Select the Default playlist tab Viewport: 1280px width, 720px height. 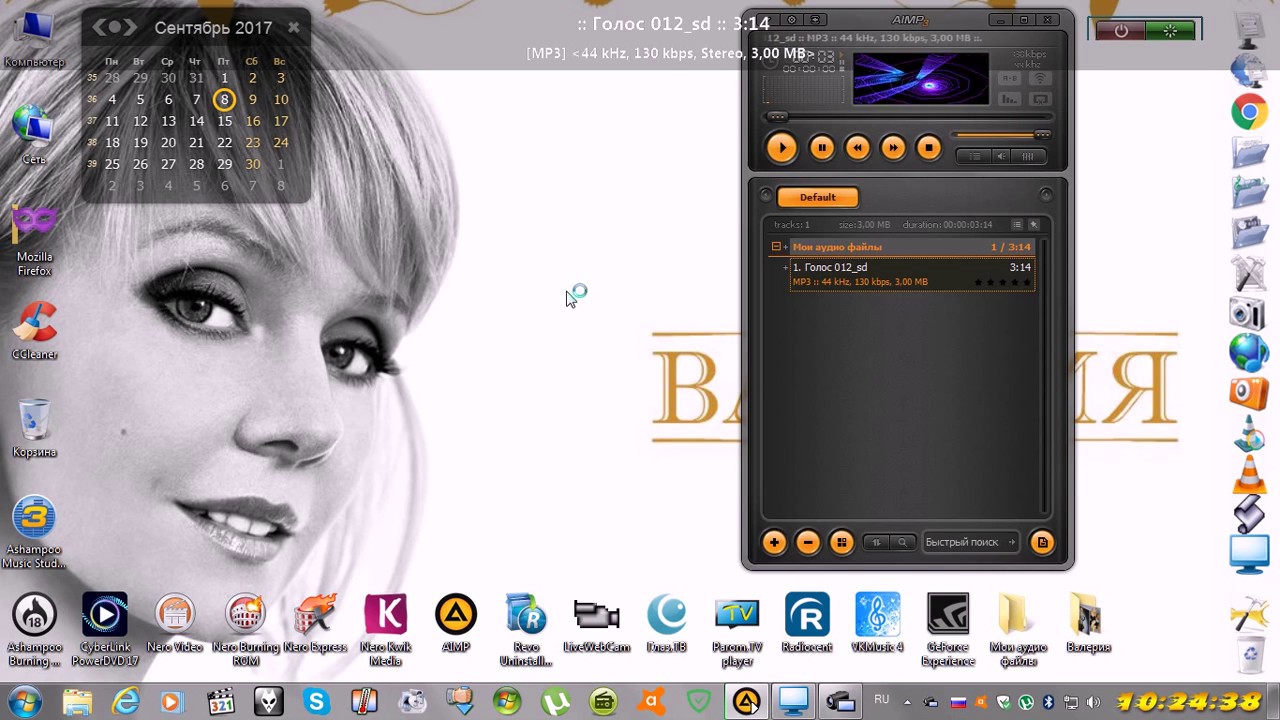817,197
